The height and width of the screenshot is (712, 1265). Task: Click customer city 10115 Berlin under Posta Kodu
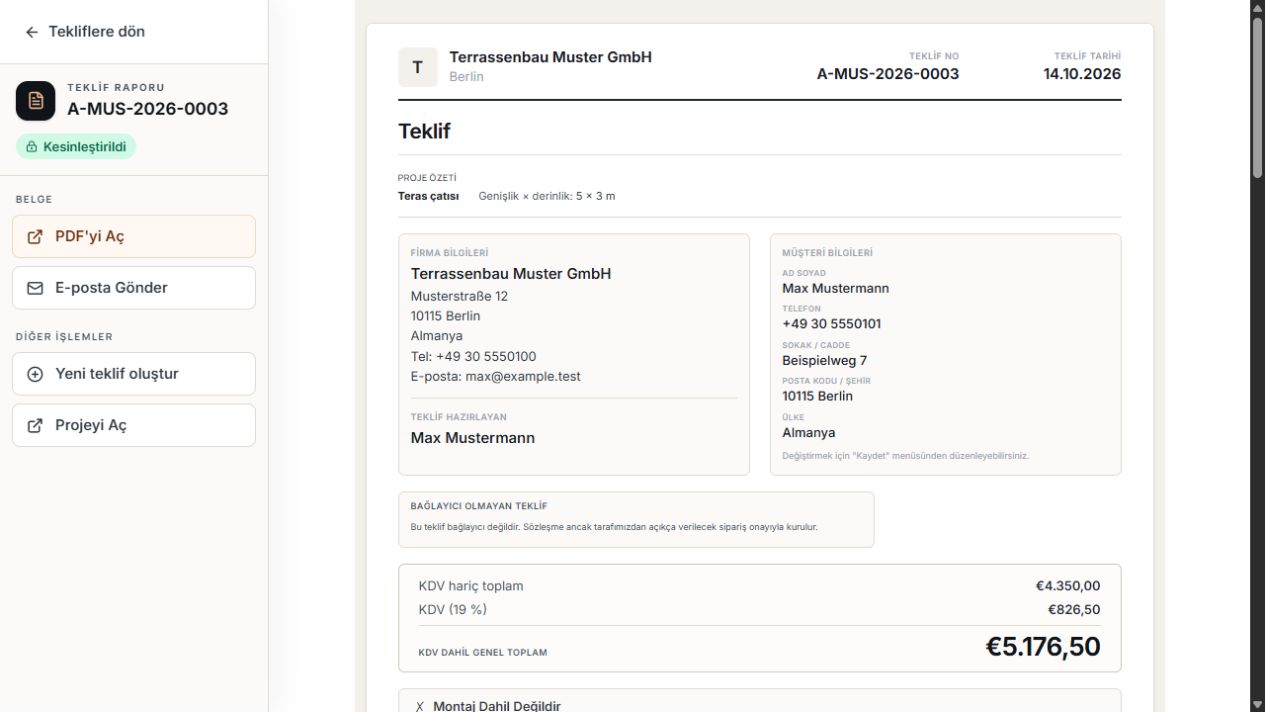[x=818, y=396]
